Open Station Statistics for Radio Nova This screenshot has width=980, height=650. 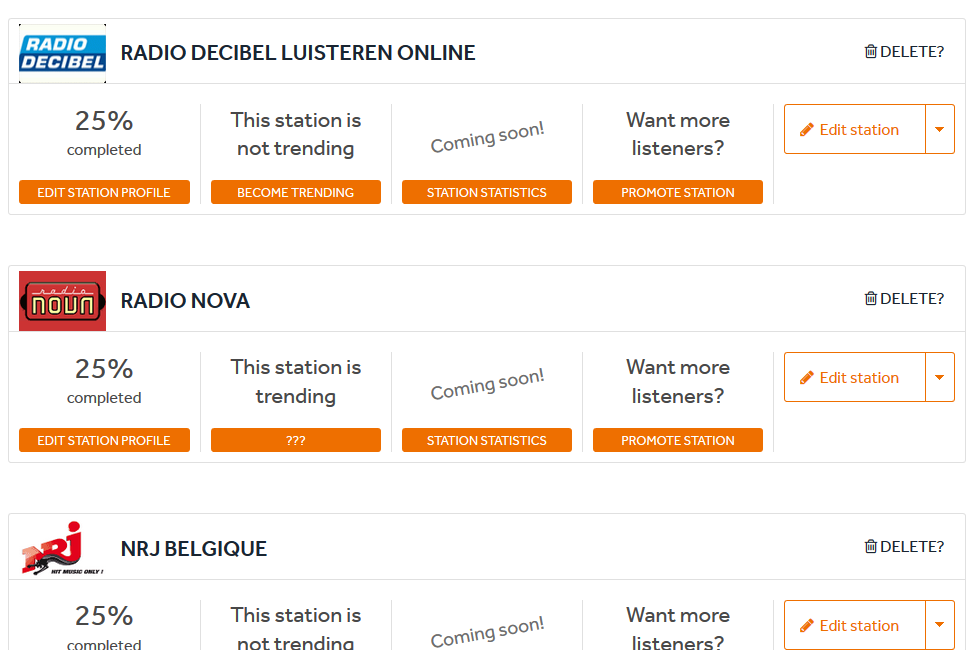(486, 440)
